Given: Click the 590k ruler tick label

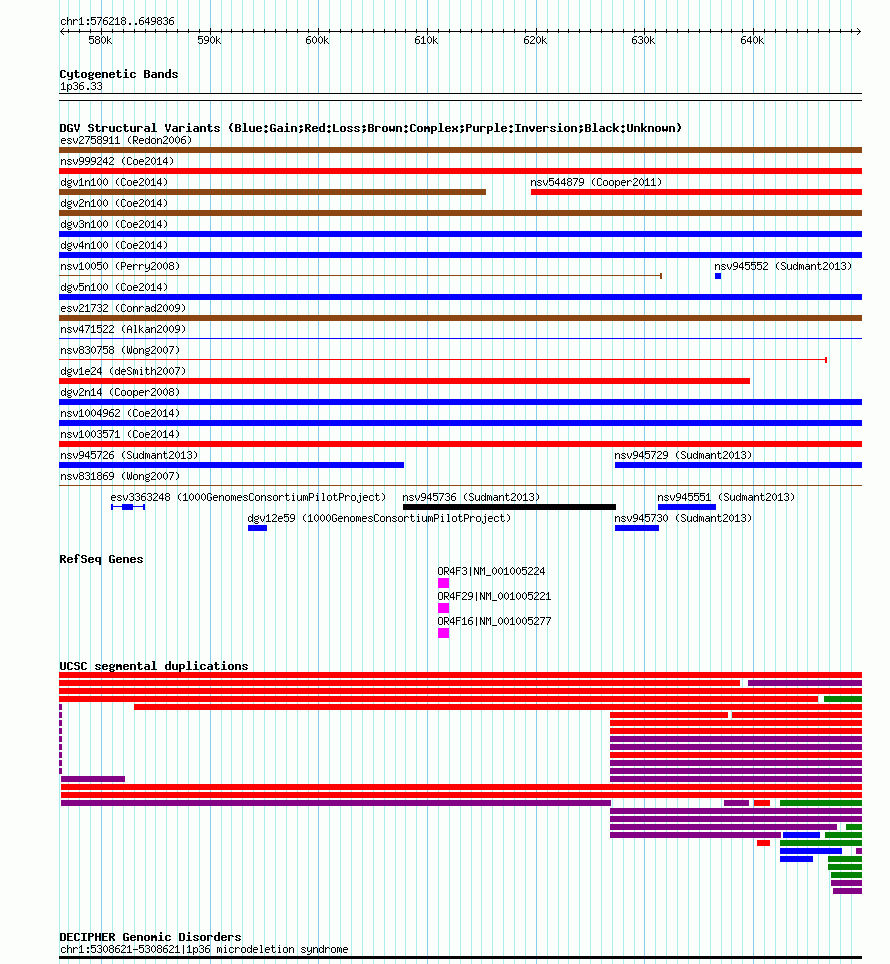Looking at the screenshot, I should pos(209,41).
